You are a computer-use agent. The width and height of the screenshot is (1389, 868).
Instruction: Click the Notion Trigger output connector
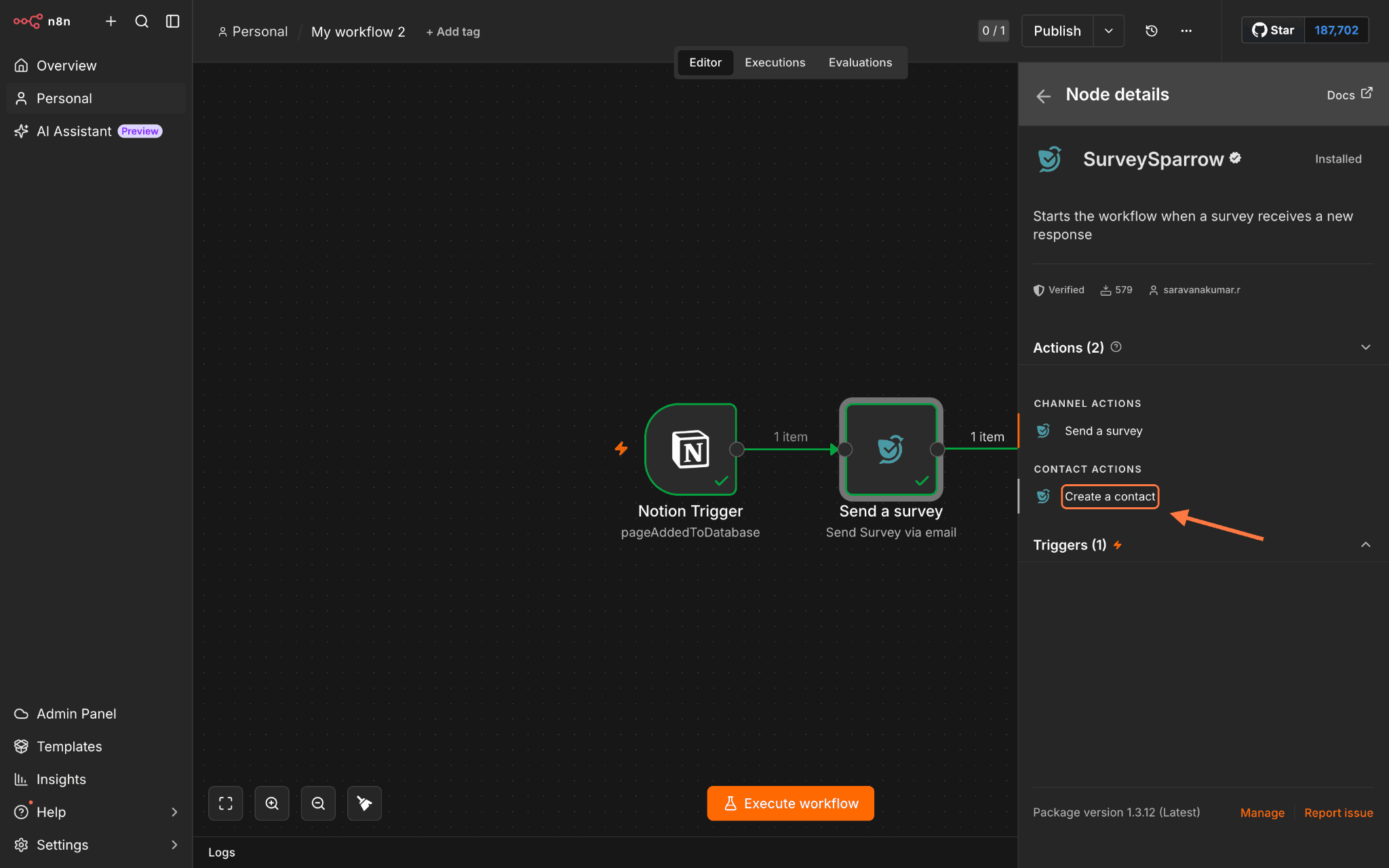click(737, 449)
